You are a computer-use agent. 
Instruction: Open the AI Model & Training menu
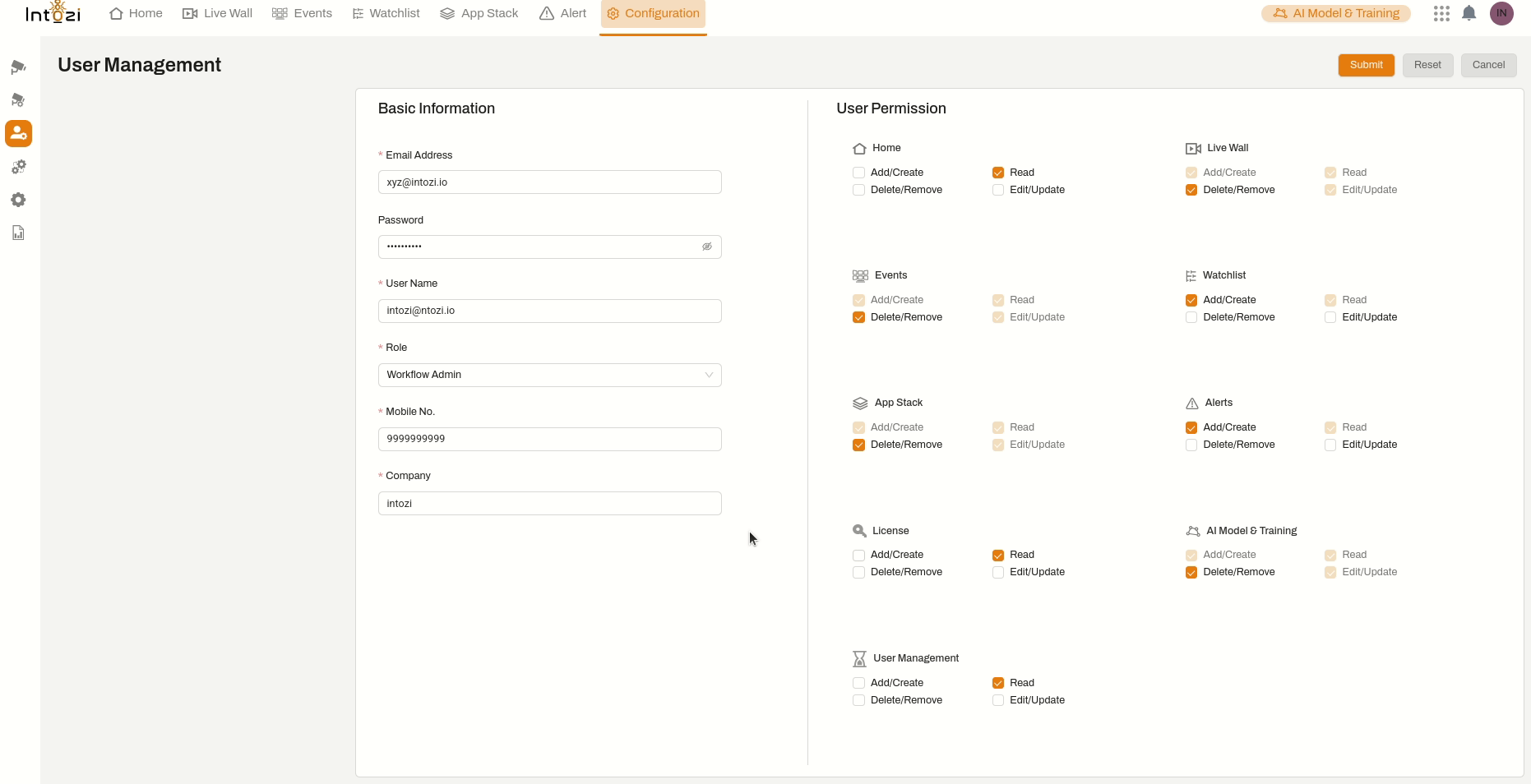click(1335, 13)
